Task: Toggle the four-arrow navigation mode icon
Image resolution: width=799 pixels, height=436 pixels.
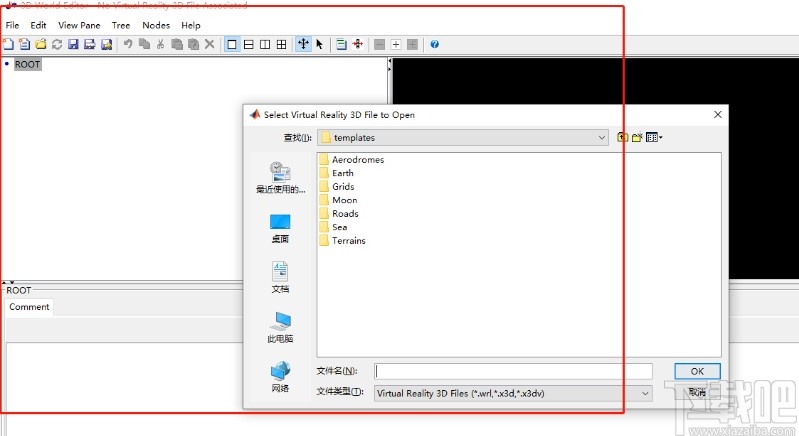Action: 303,44
